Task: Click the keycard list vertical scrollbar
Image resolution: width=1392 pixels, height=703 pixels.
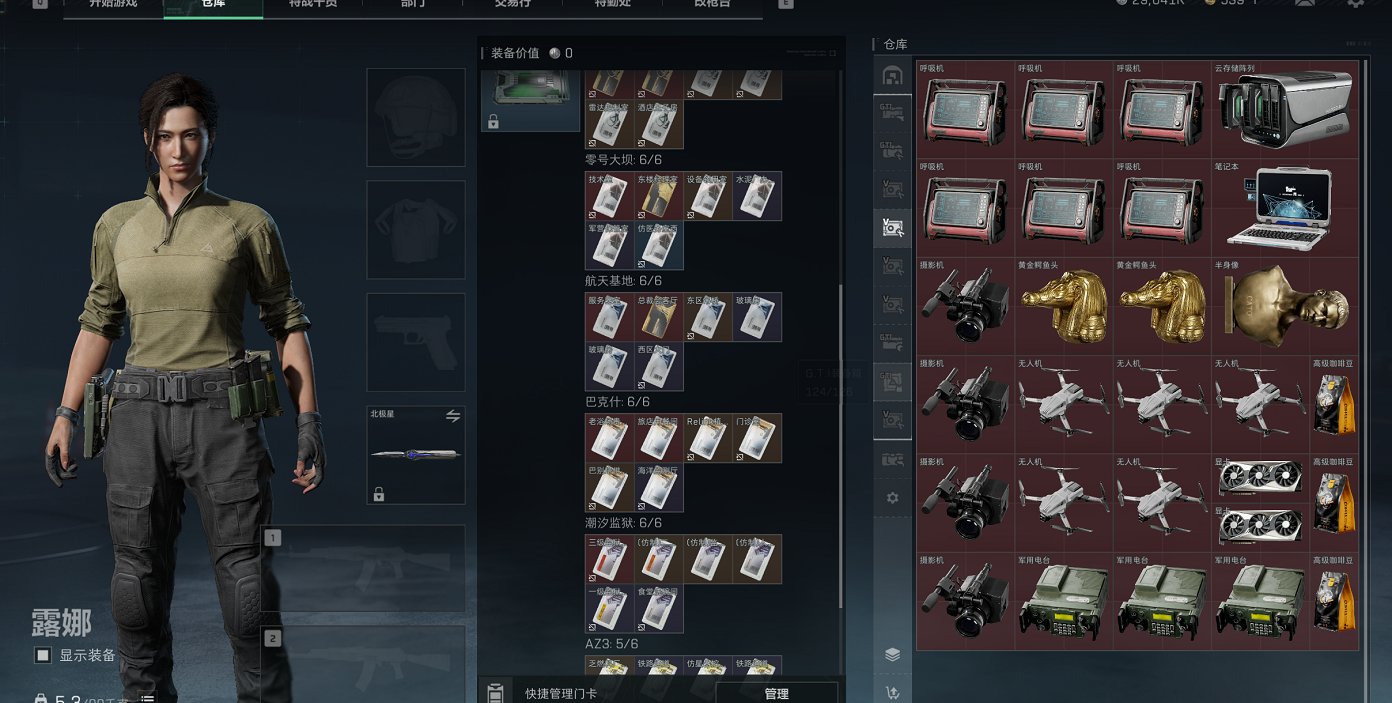Action: click(x=840, y=445)
